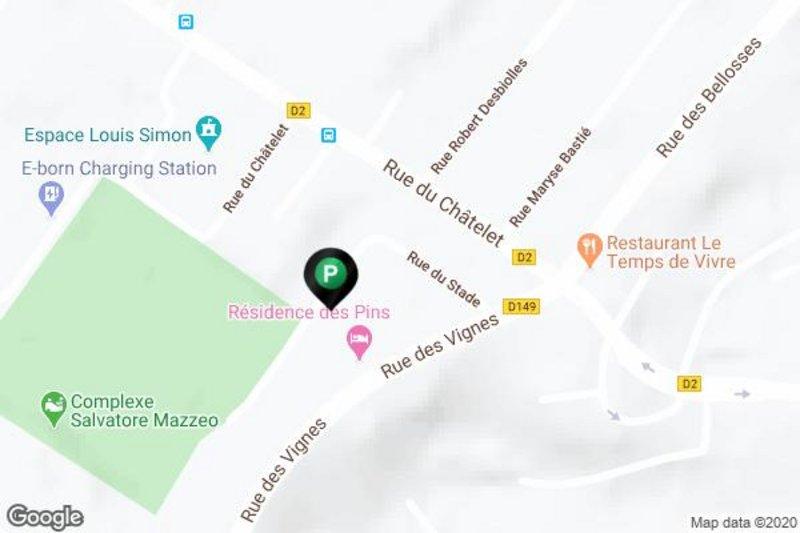Image resolution: width=800 pixels, height=533 pixels.
Task: Open the Google logo link
Action: pyautogui.click(x=45, y=518)
